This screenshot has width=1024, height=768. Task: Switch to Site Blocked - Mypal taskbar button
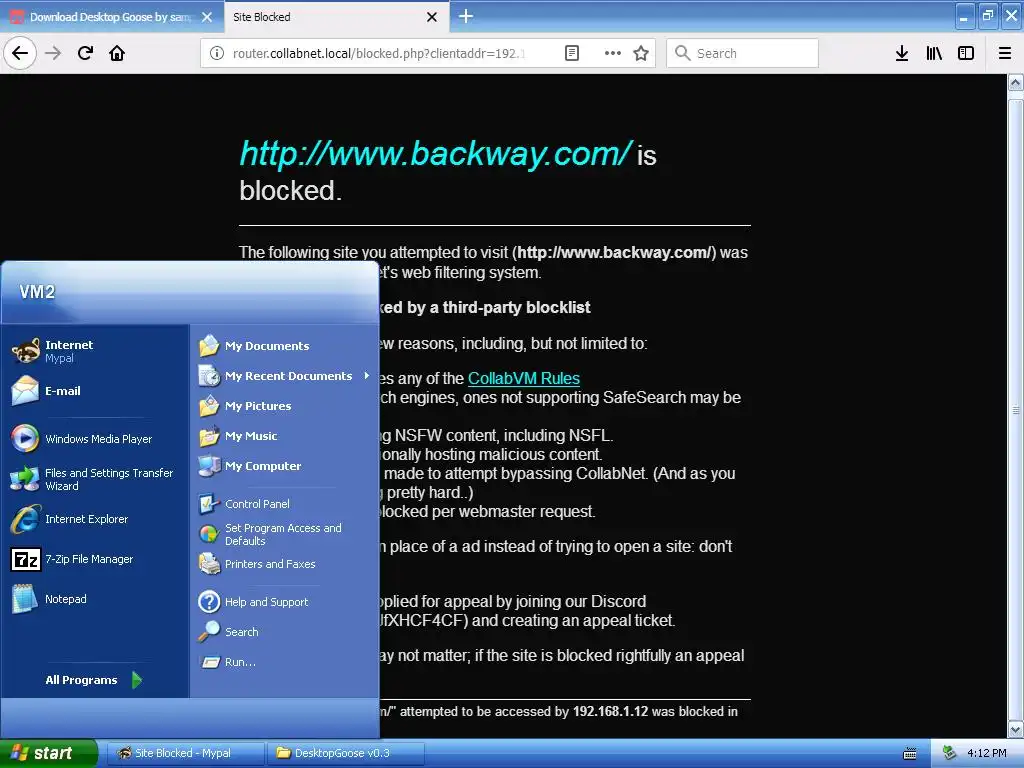pyautogui.click(x=185, y=753)
